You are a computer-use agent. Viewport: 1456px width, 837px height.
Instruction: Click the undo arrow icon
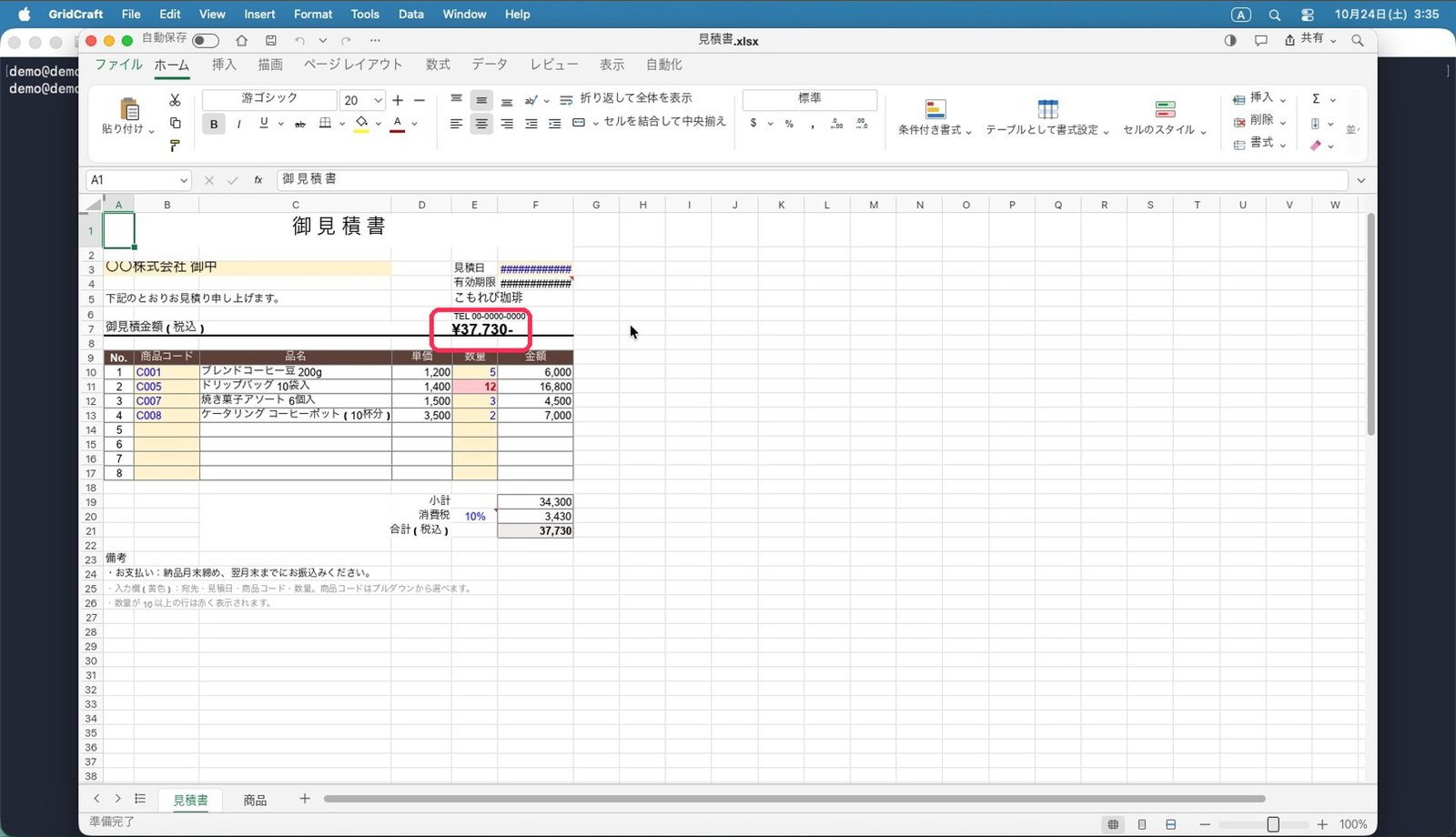coord(299,40)
